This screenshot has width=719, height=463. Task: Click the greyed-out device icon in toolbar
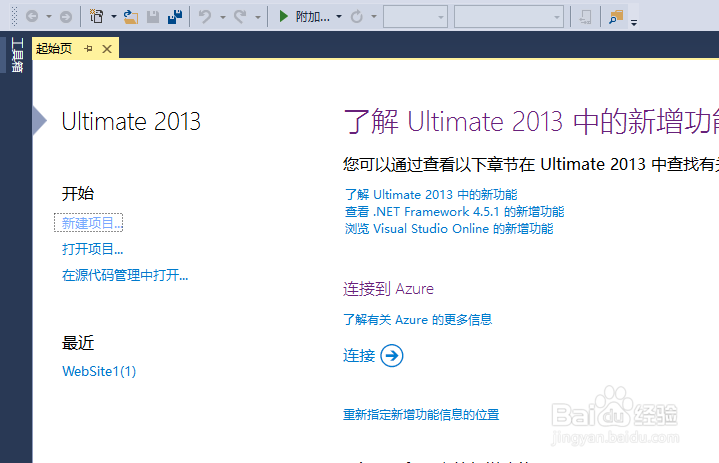[x=585, y=17]
